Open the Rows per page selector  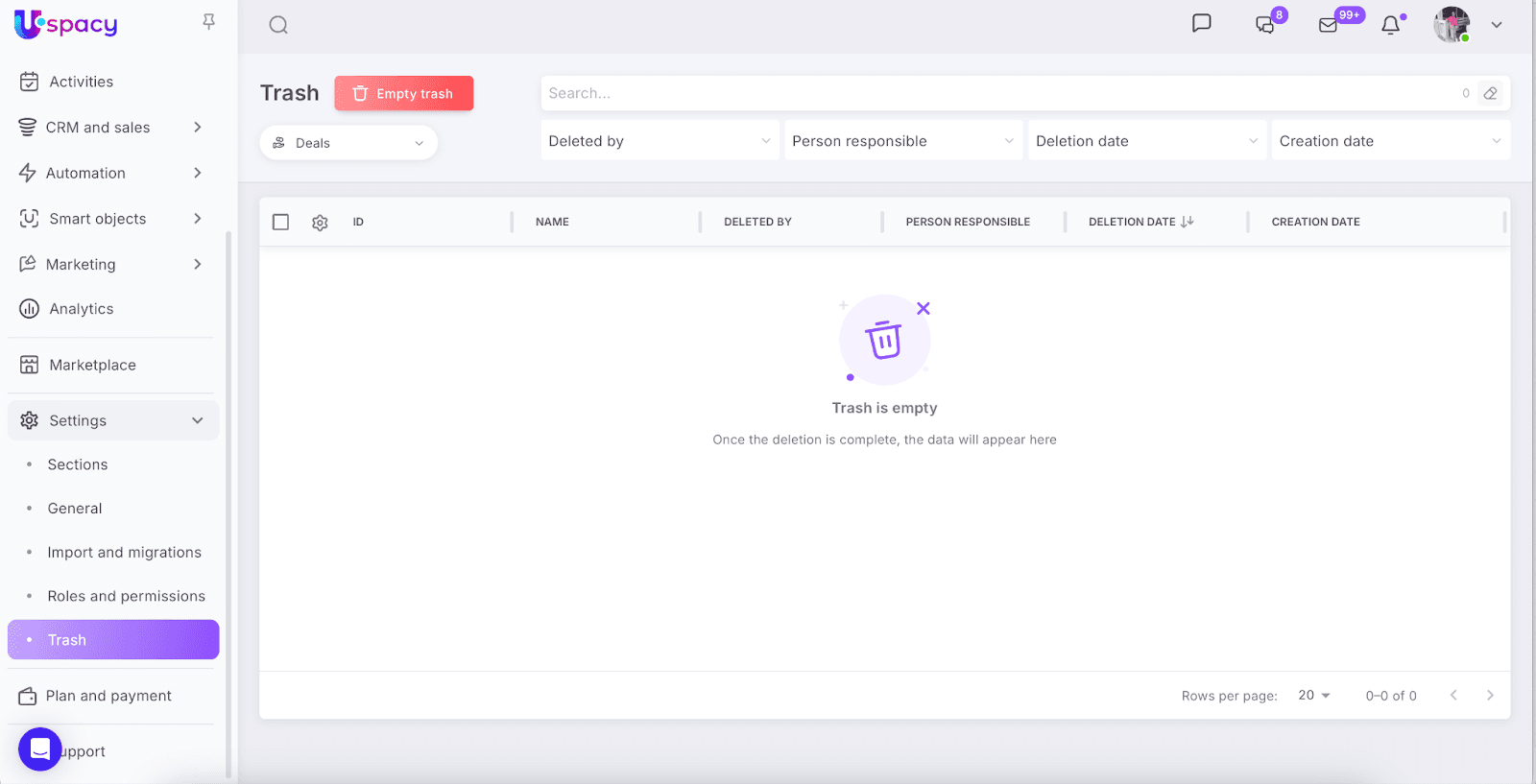(x=1313, y=696)
